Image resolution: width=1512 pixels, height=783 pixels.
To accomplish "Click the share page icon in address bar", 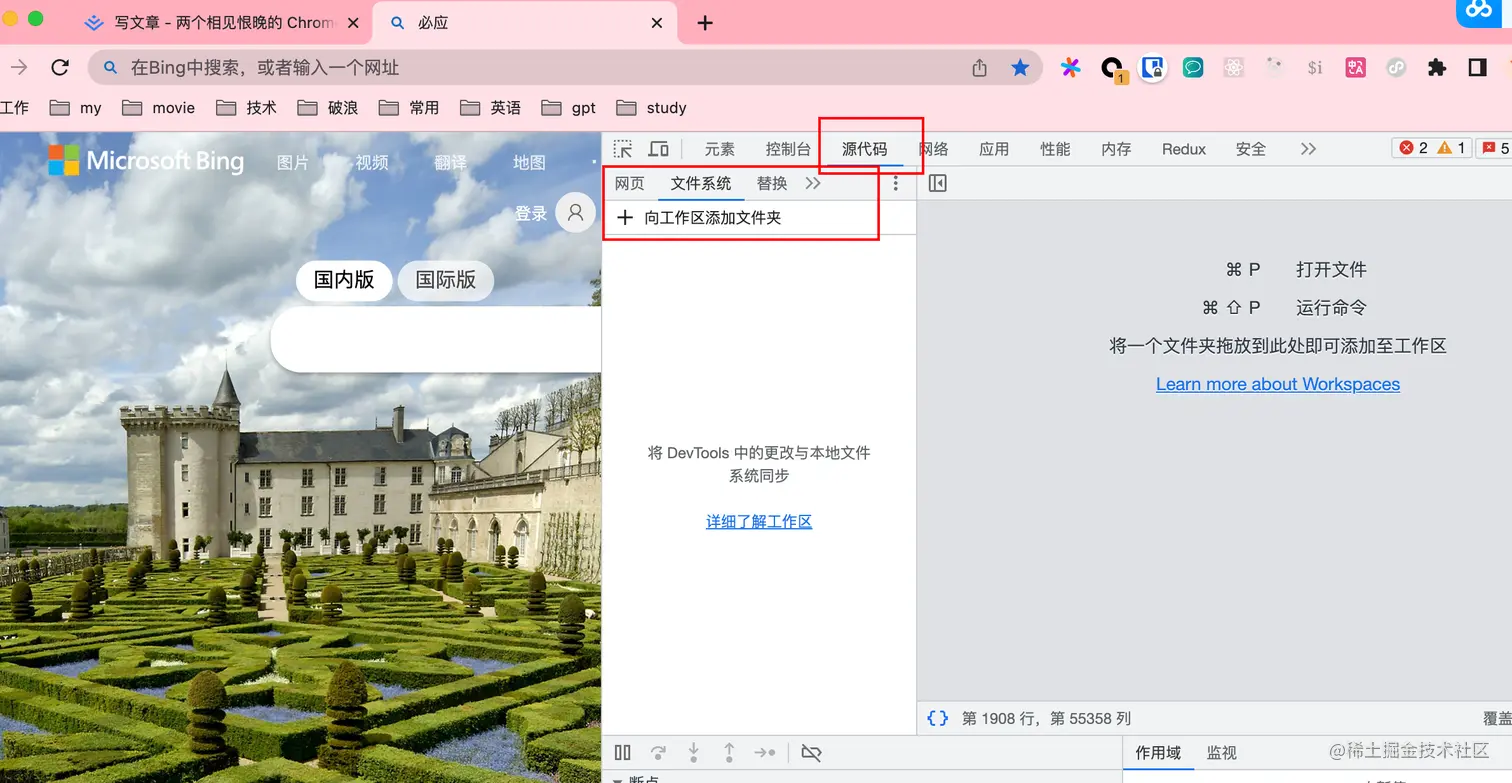I will click(x=979, y=67).
